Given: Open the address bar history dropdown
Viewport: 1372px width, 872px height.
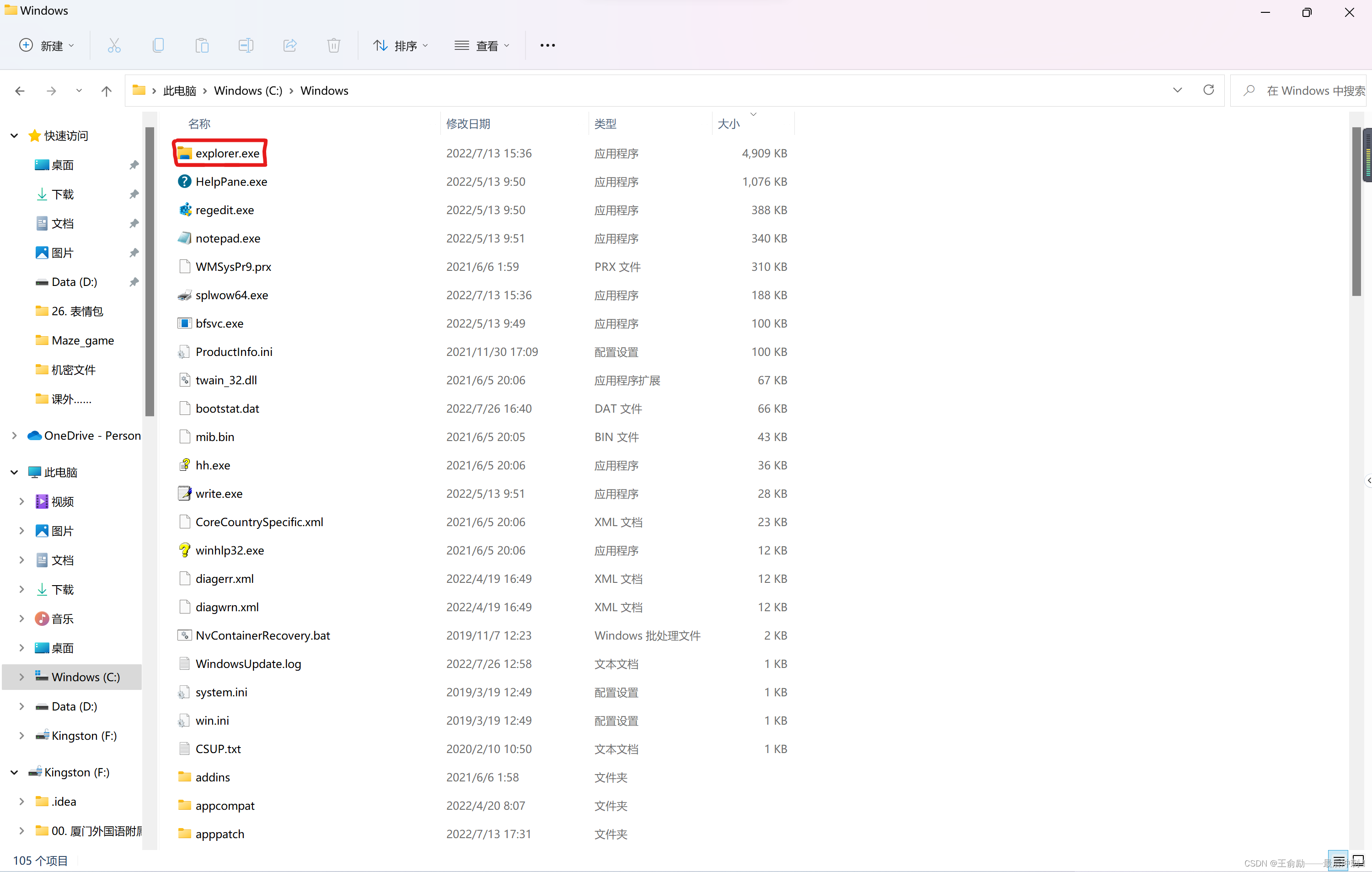Looking at the screenshot, I should (1177, 90).
